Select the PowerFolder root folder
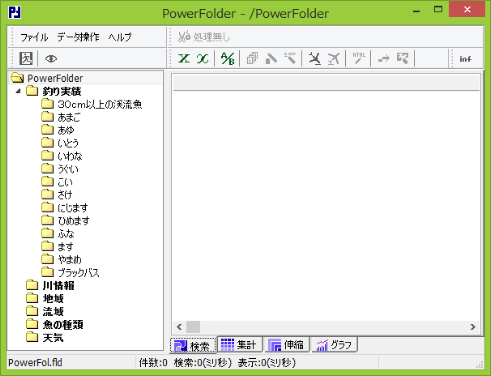The width and height of the screenshot is (491, 376). pos(55,78)
